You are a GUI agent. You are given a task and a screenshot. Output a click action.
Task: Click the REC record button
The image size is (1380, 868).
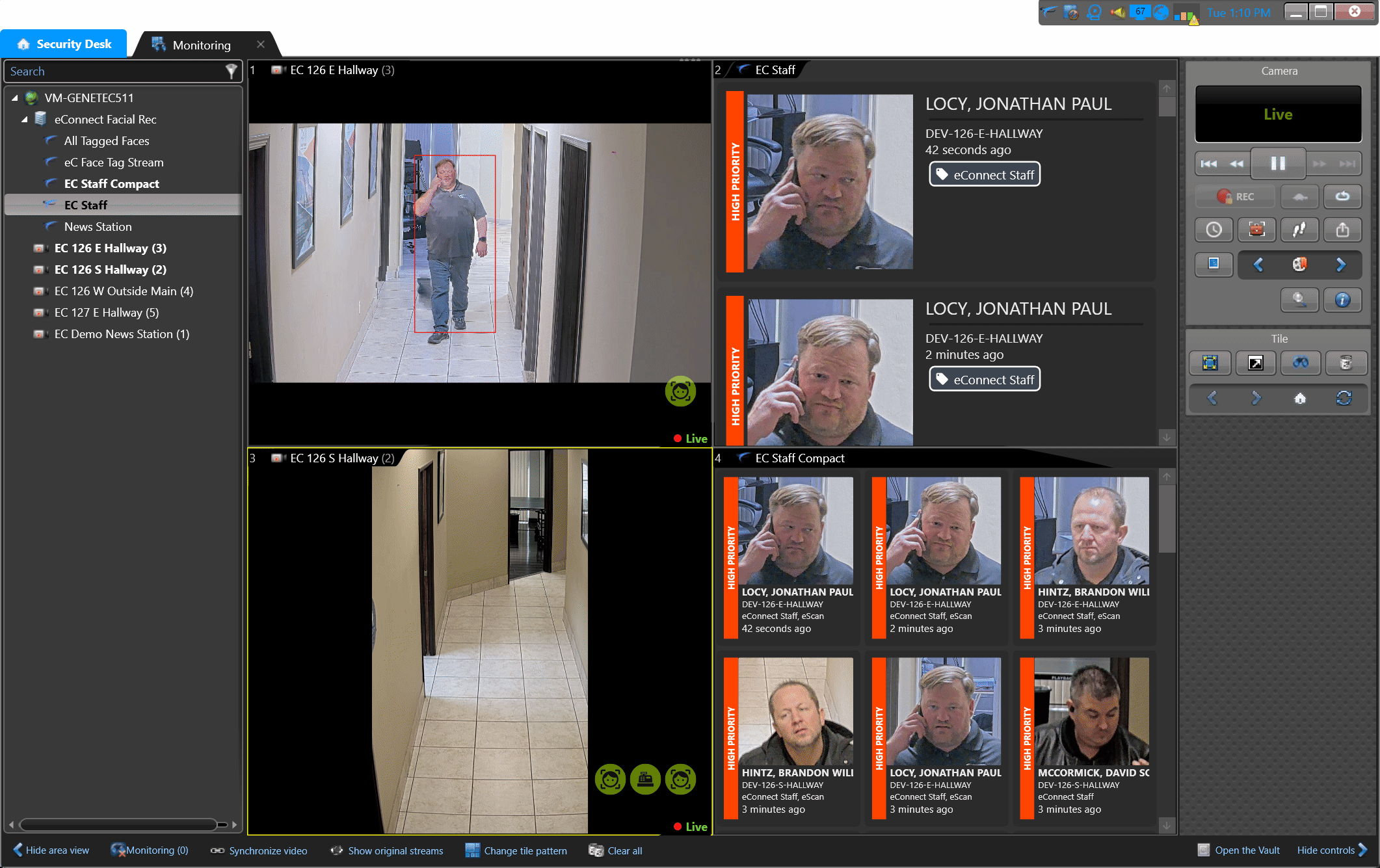click(1235, 196)
